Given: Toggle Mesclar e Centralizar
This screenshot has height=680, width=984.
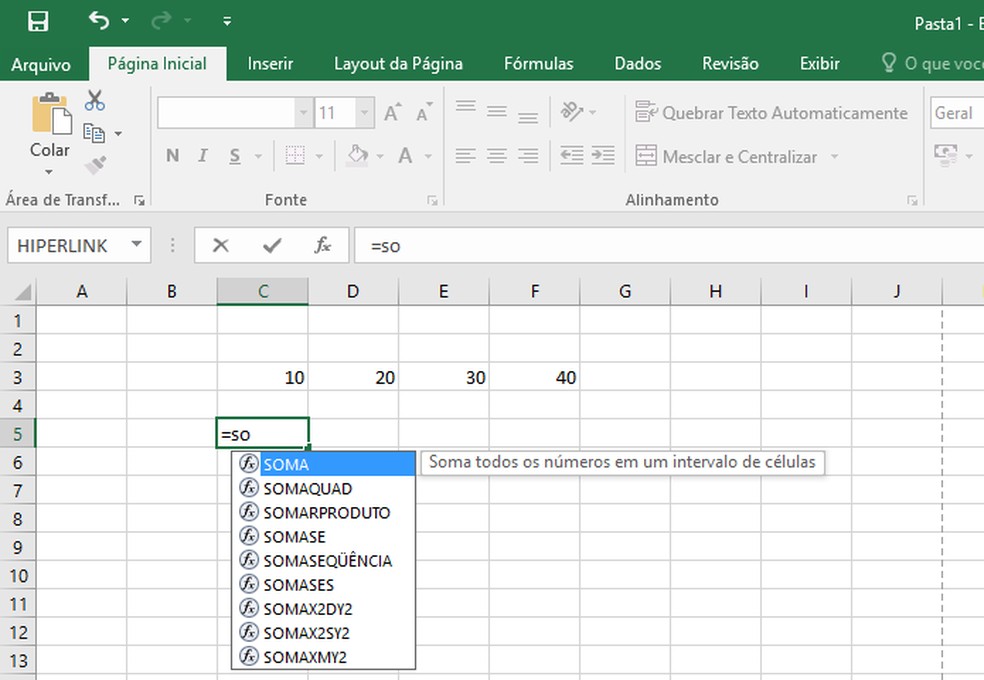Looking at the screenshot, I should pos(728,157).
